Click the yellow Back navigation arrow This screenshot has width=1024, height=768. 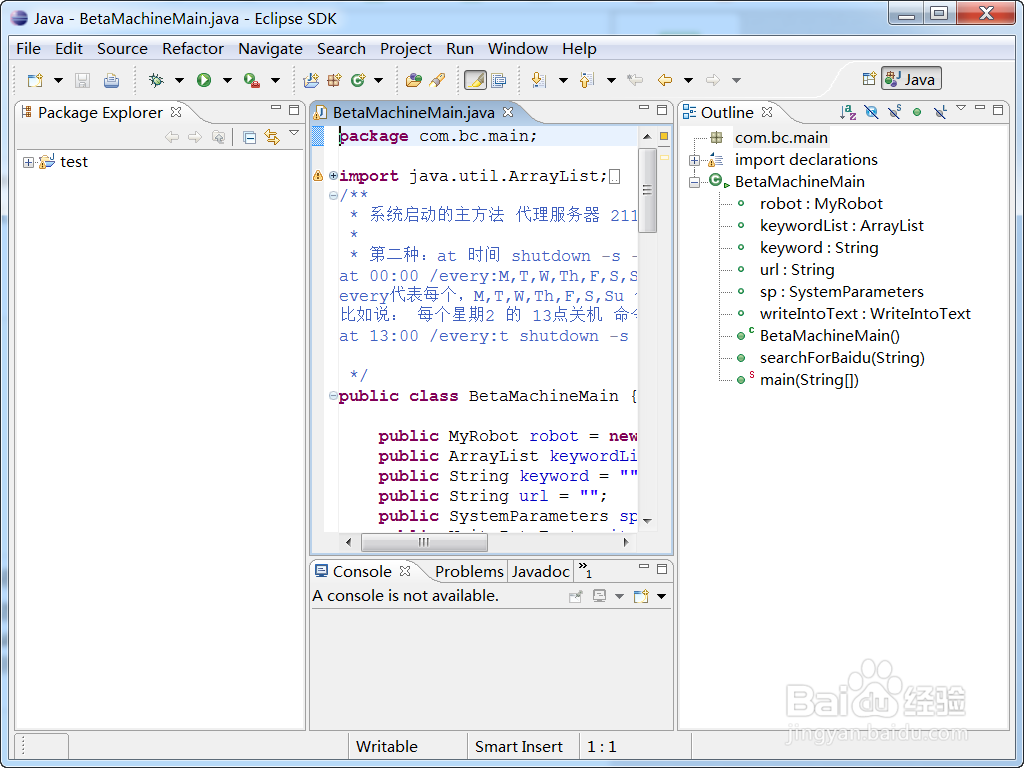coord(665,80)
